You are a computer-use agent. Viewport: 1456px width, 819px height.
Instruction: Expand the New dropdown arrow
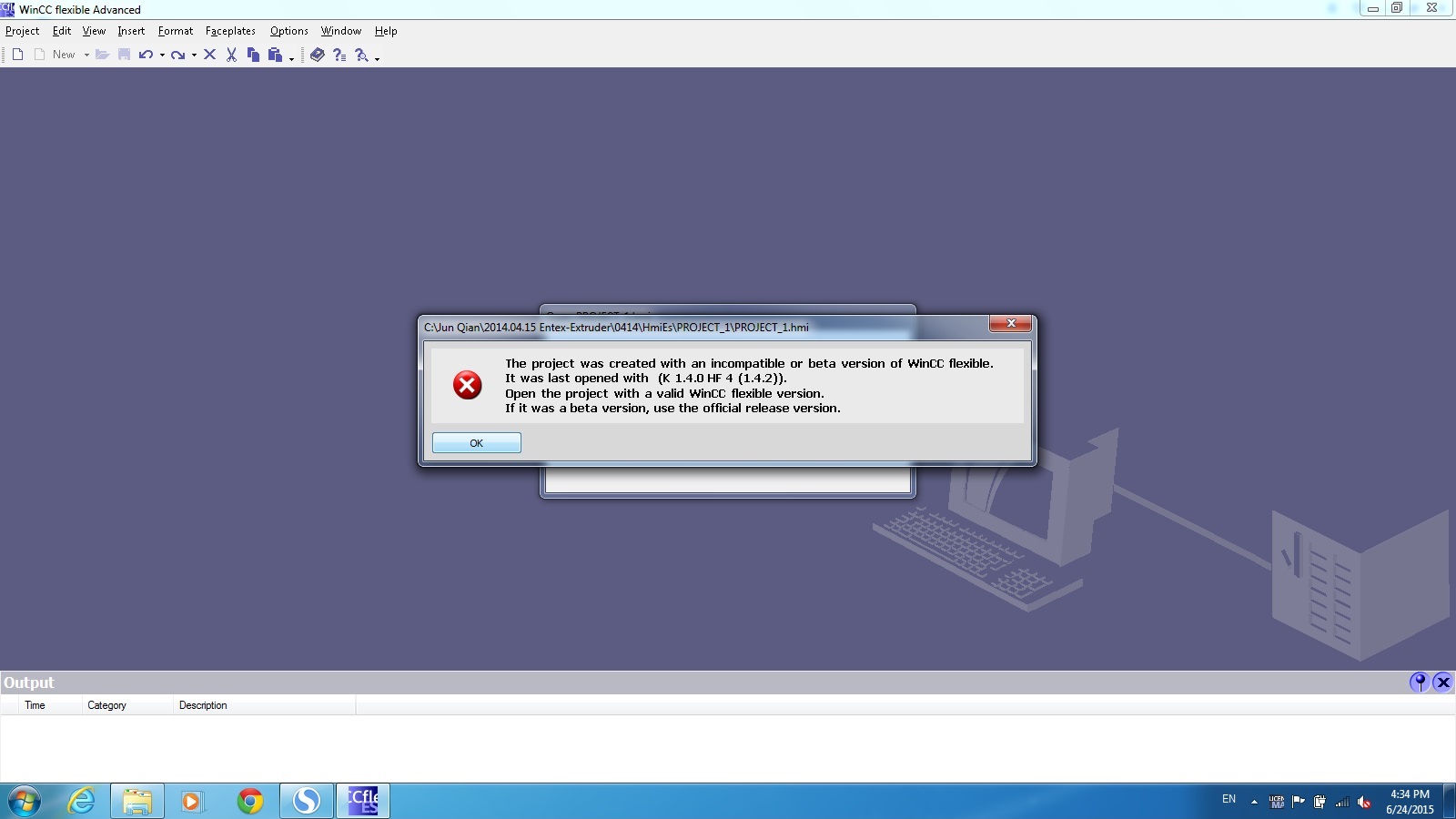(x=86, y=56)
